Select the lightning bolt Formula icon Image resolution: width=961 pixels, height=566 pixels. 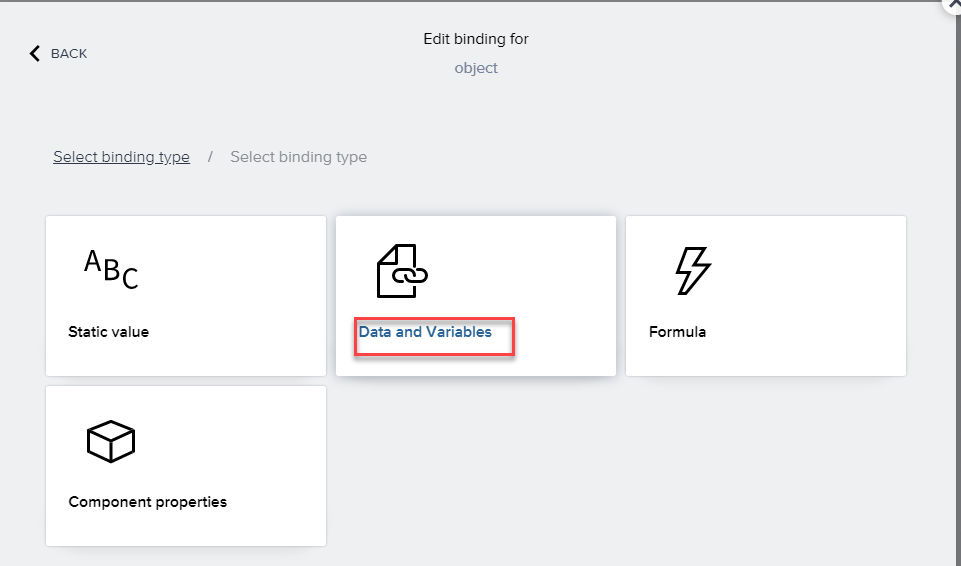[693, 271]
